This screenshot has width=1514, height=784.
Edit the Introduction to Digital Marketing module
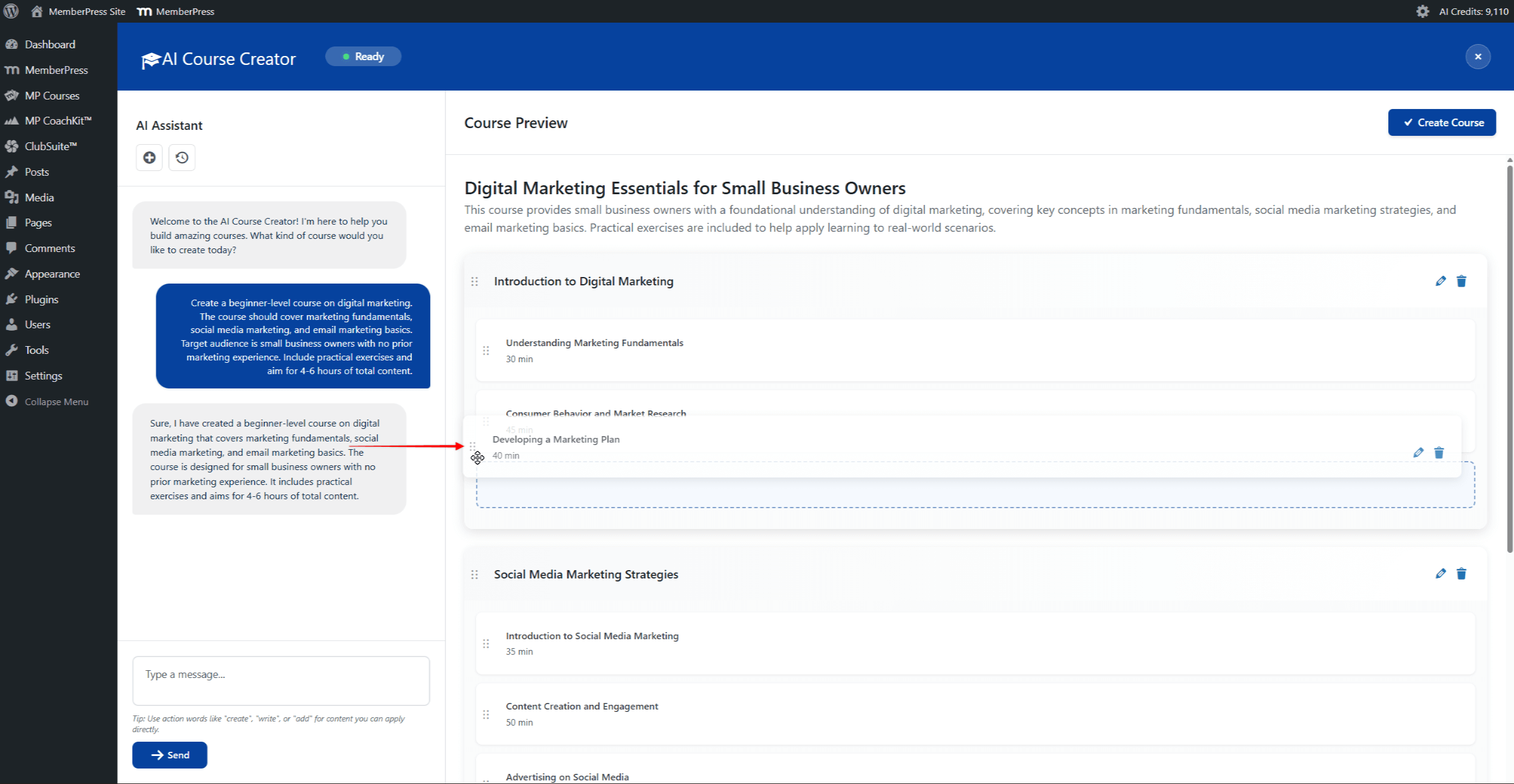tap(1441, 281)
